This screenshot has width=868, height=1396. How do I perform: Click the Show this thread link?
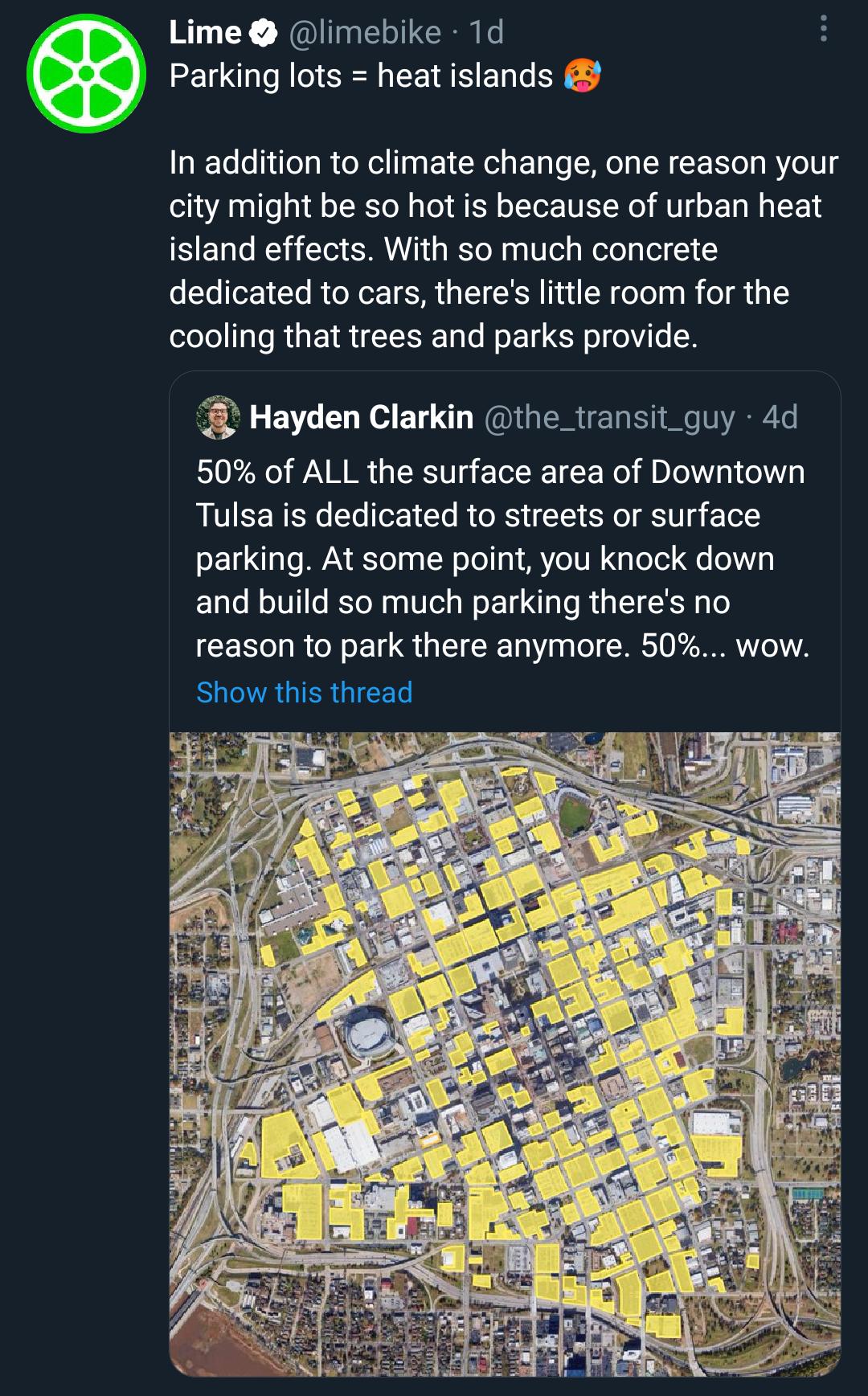click(304, 692)
